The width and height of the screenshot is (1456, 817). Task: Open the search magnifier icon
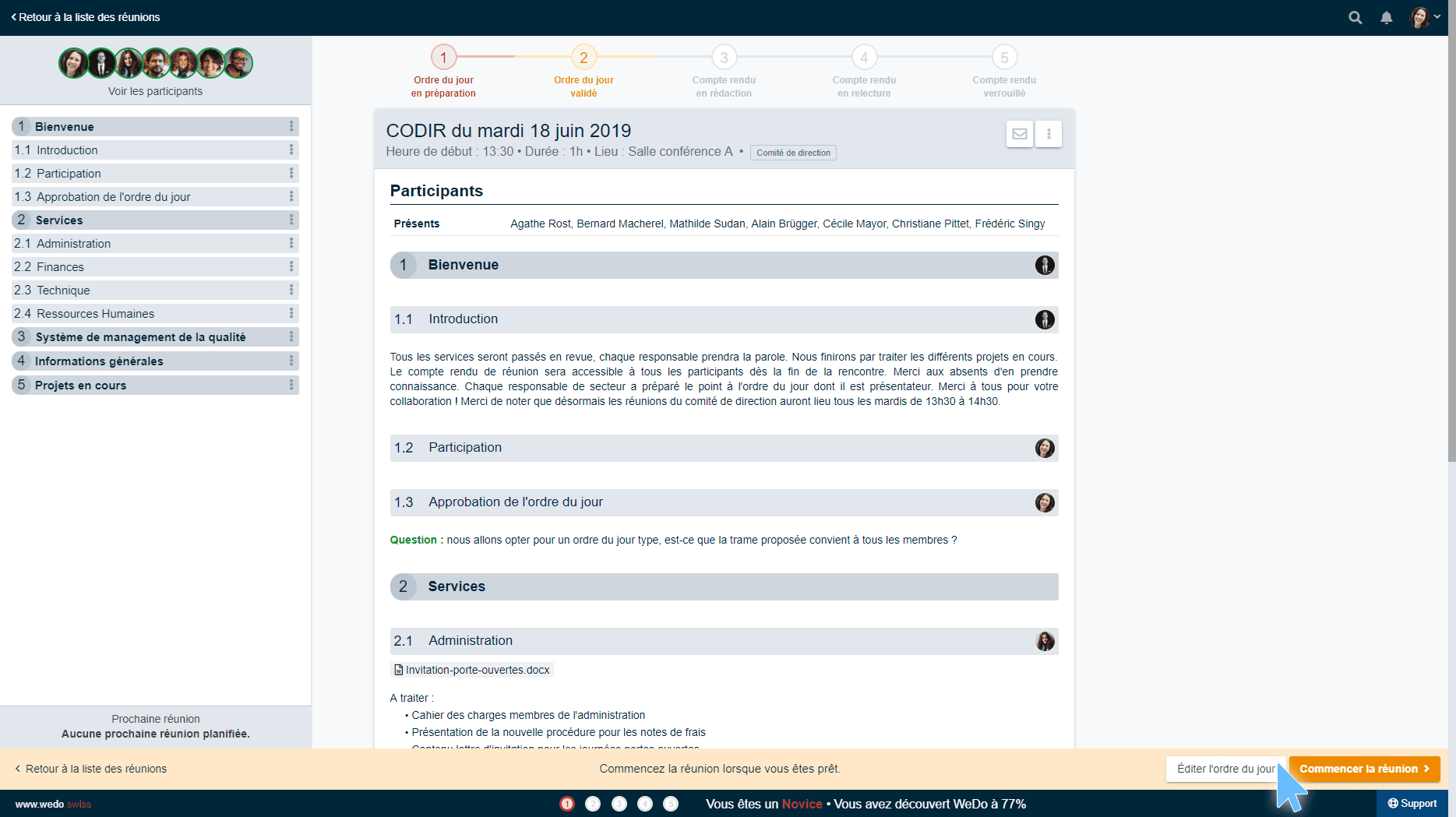click(x=1356, y=17)
